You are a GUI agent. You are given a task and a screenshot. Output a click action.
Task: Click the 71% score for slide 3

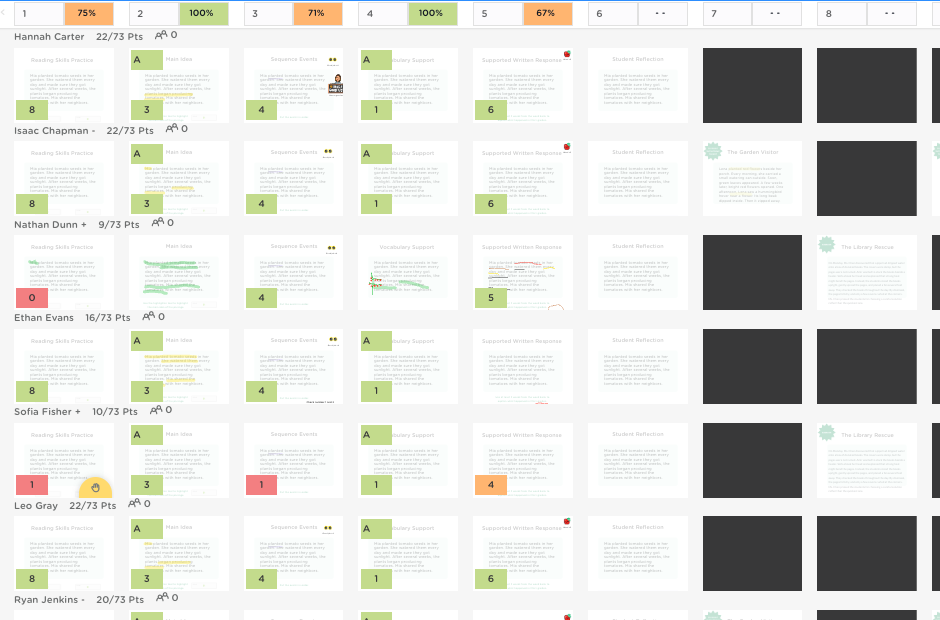tap(318, 13)
